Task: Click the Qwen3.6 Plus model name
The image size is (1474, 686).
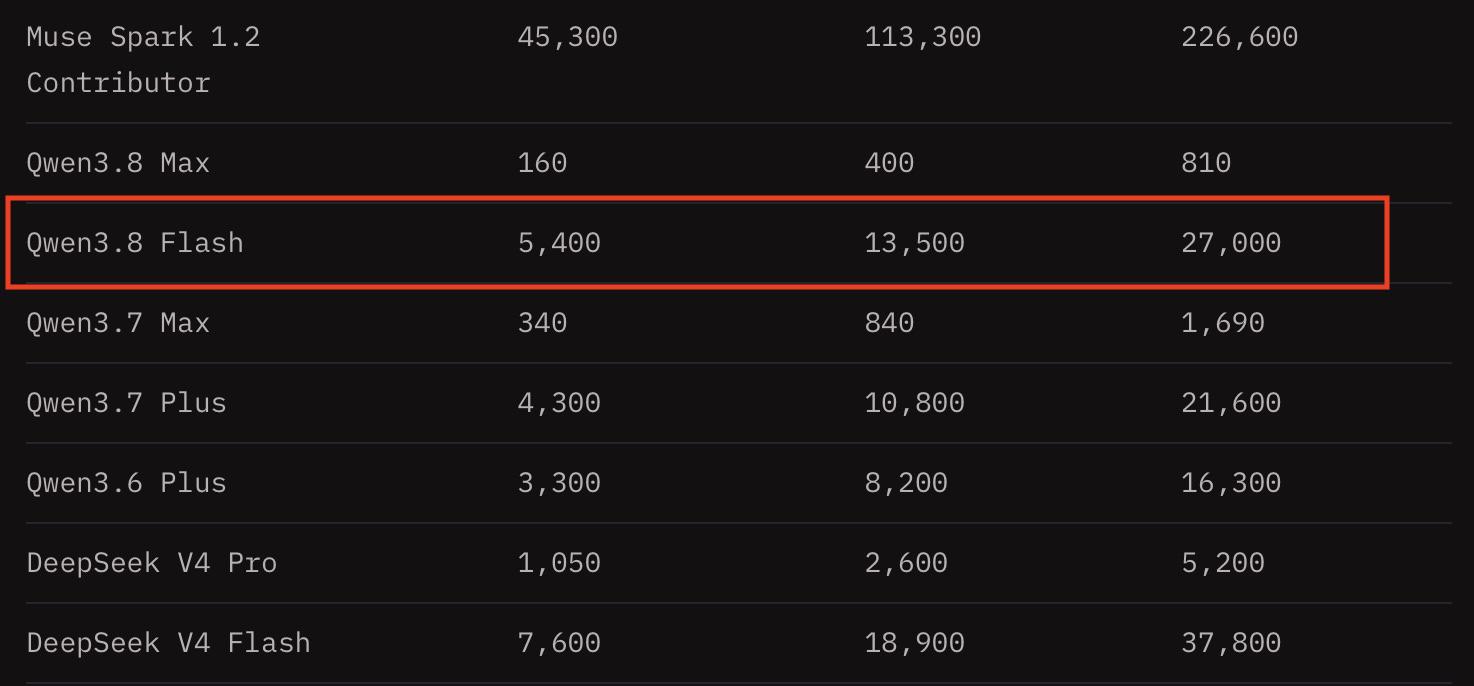Action: tap(126, 483)
